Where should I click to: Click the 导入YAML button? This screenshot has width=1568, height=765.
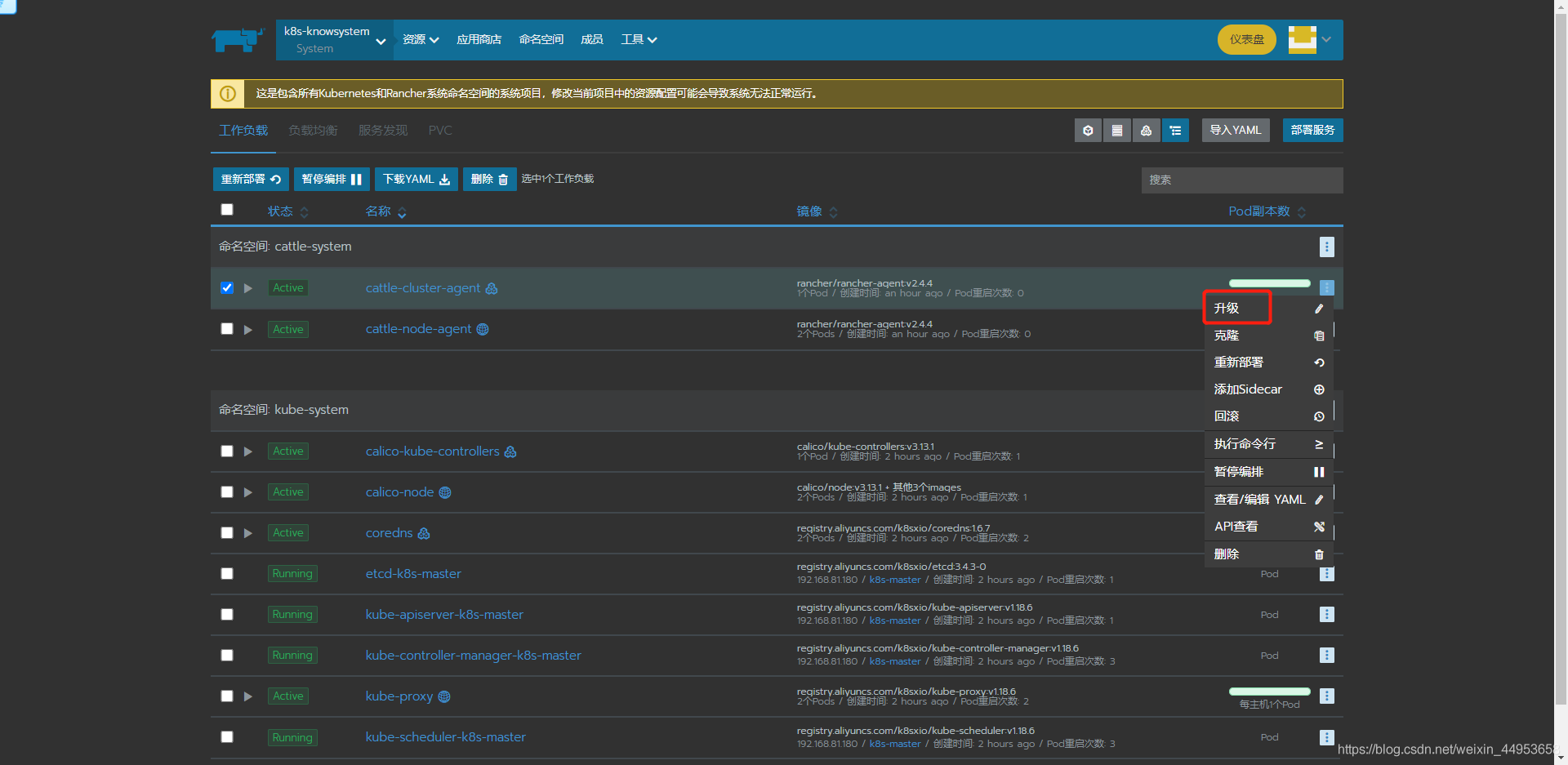[1236, 131]
